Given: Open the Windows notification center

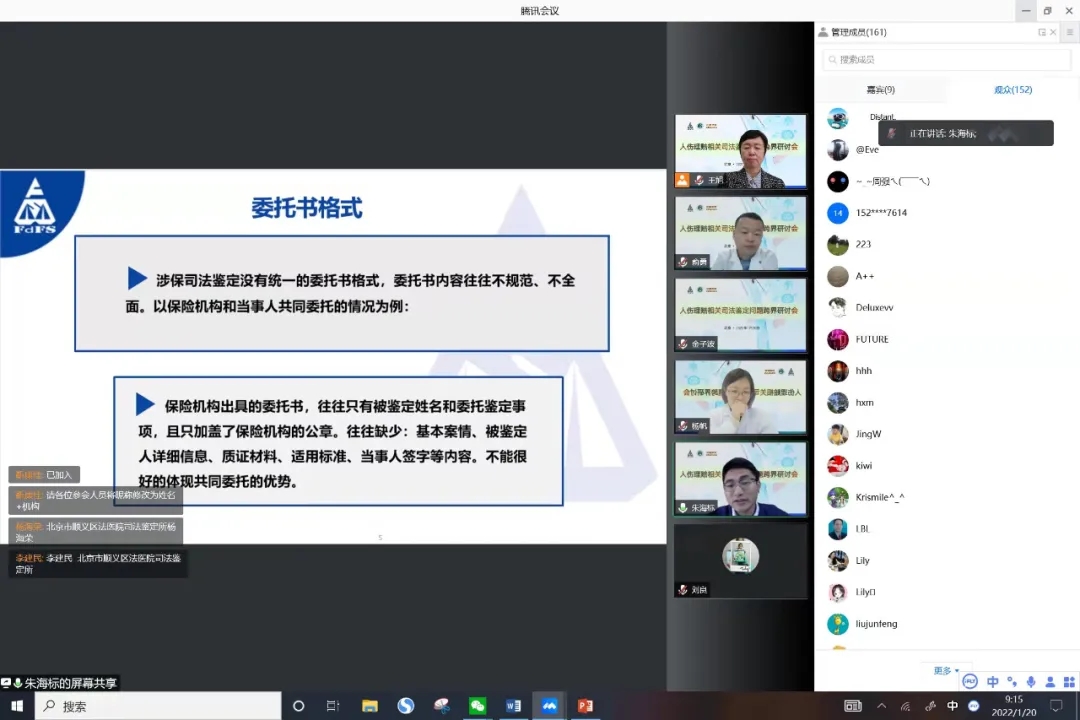Looking at the screenshot, I should [1056, 706].
